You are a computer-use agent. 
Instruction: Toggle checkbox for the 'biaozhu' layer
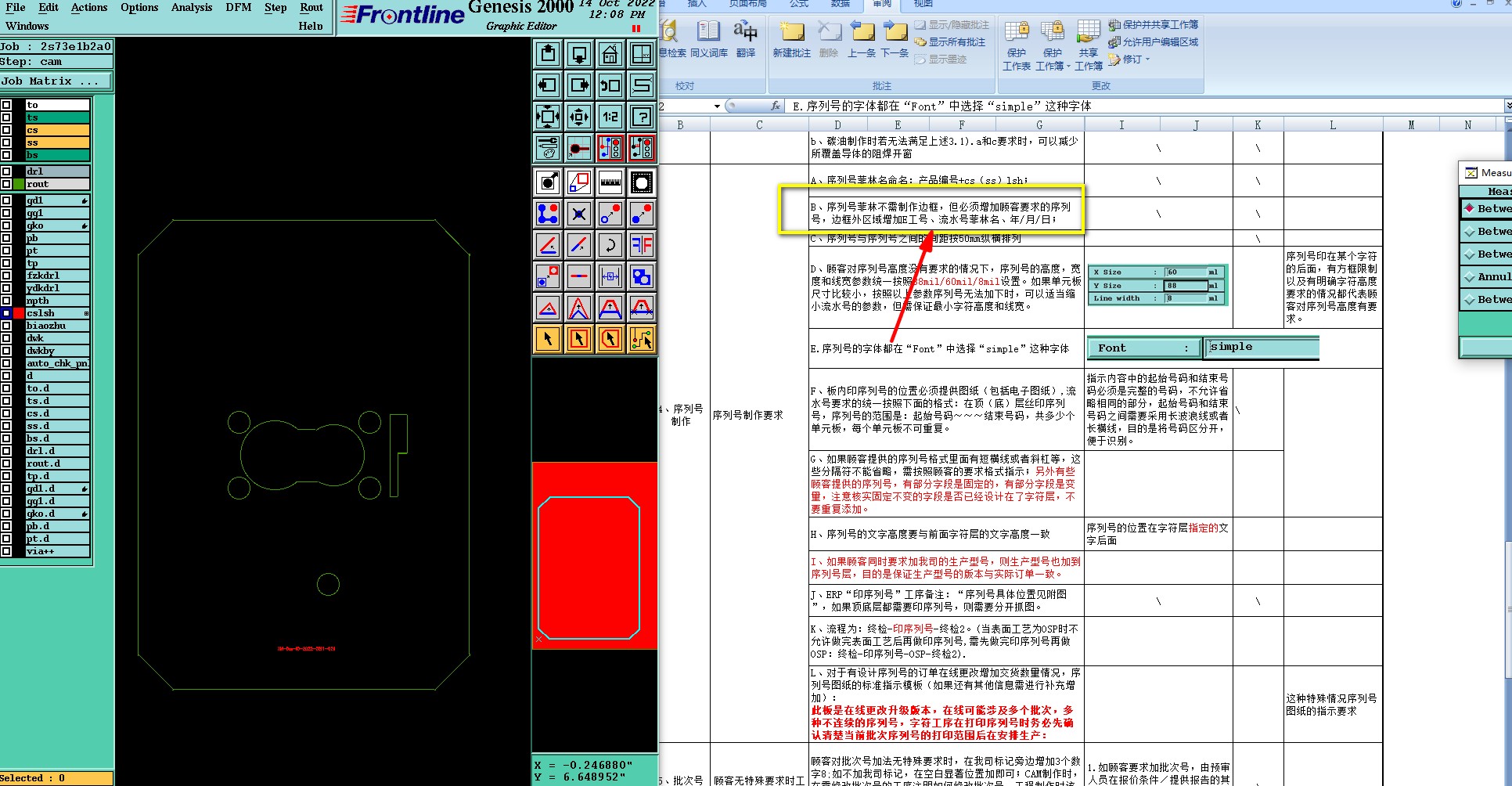(x=6, y=326)
